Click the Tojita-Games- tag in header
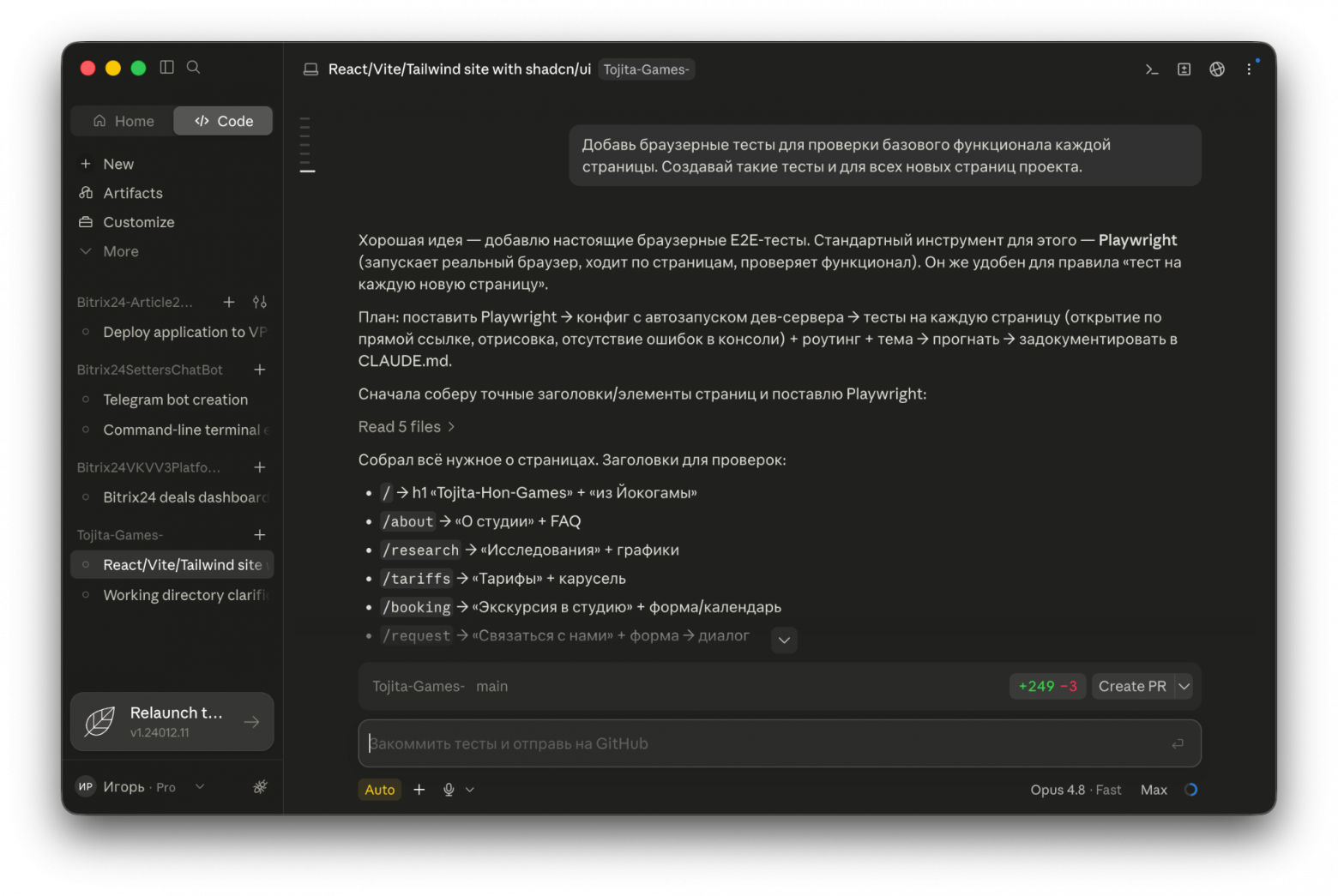Viewport: 1338px width, 896px height. click(646, 69)
